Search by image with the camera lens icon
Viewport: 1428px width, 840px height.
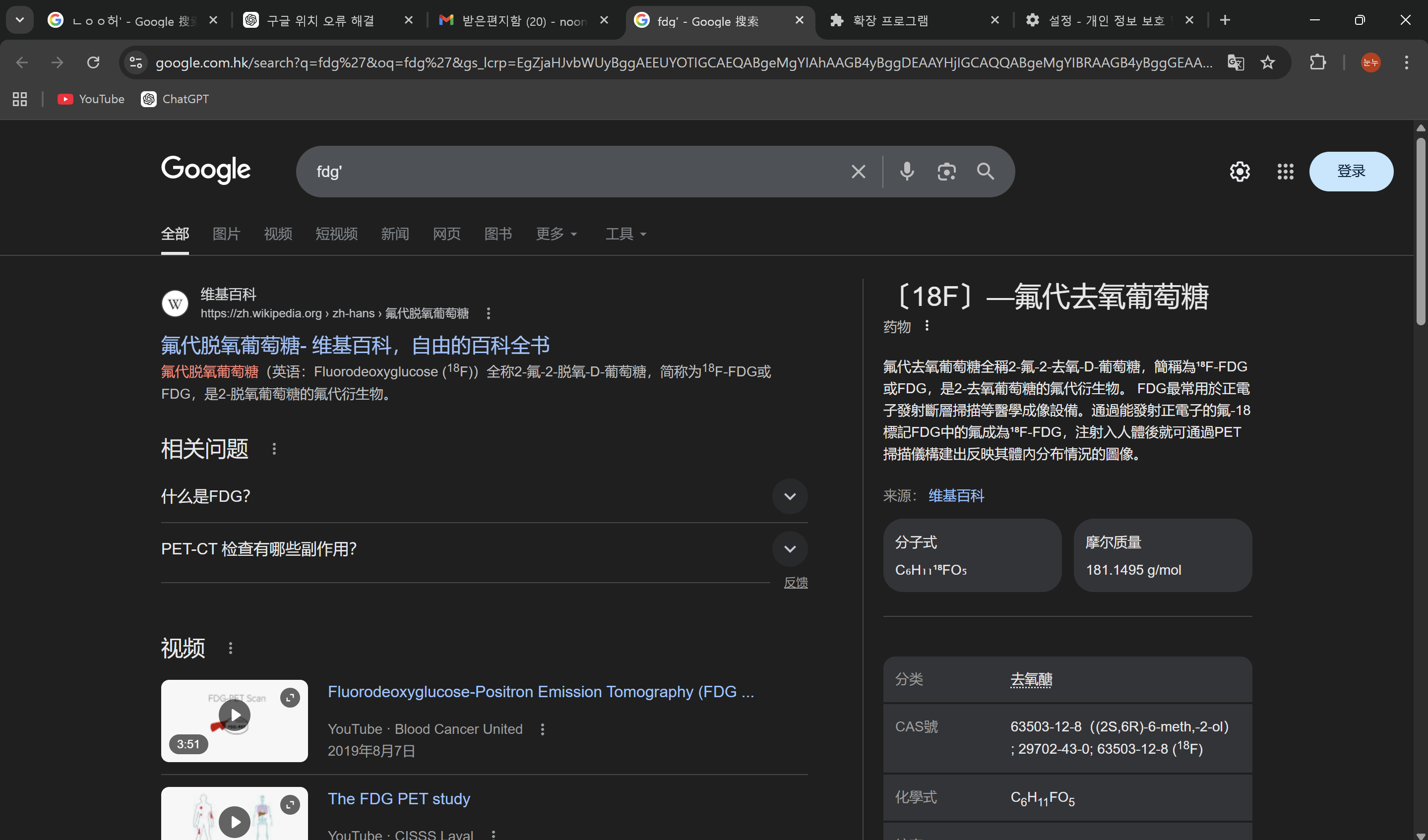[x=946, y=172]
